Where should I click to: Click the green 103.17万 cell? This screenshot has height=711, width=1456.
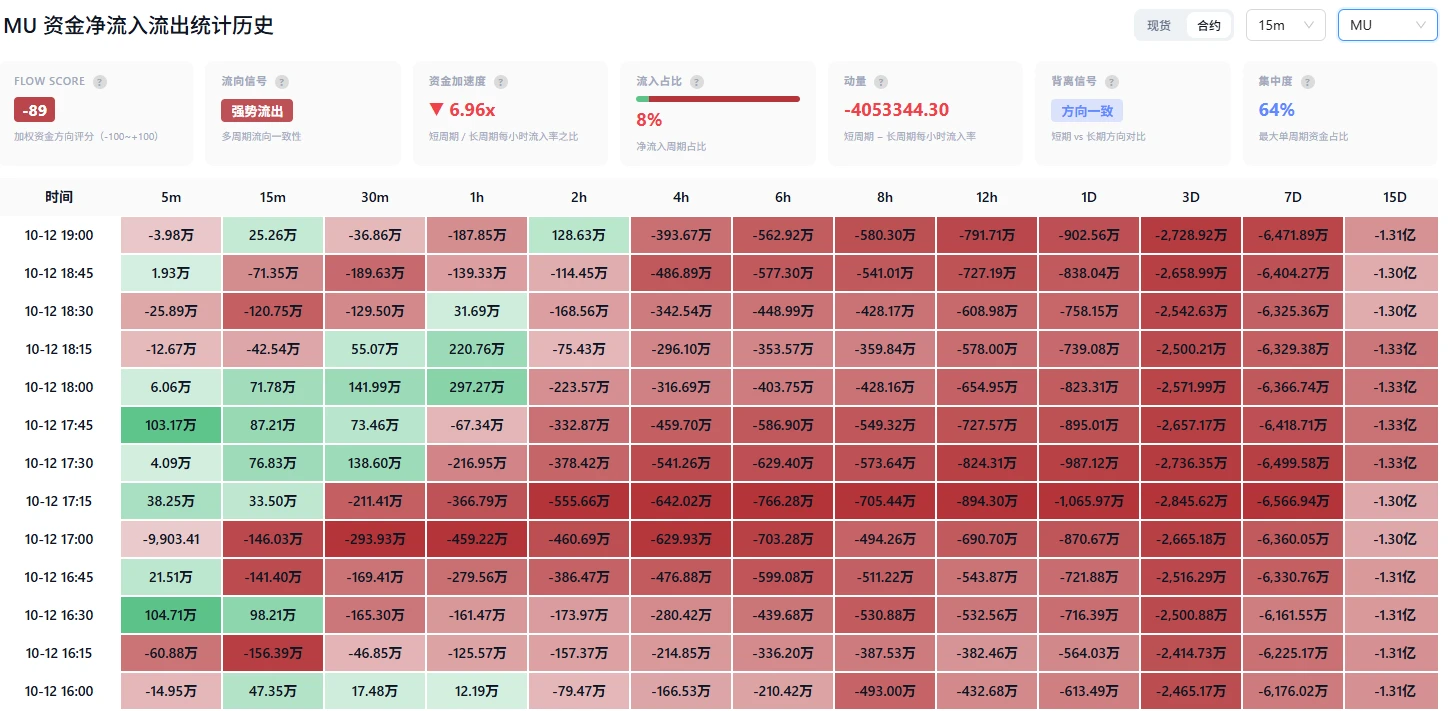pyautogui.click(x=171, y=425)
